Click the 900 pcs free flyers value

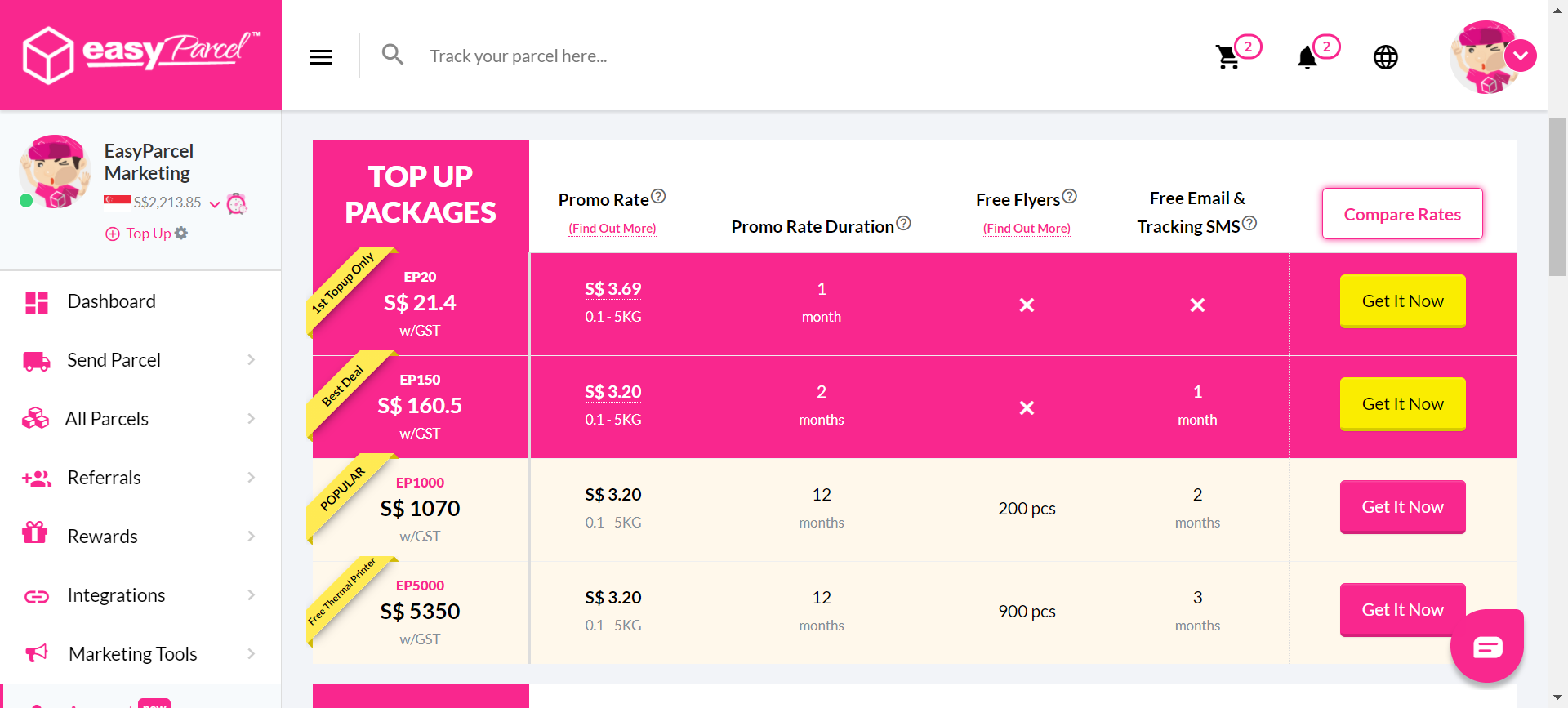click(1027, 612)
